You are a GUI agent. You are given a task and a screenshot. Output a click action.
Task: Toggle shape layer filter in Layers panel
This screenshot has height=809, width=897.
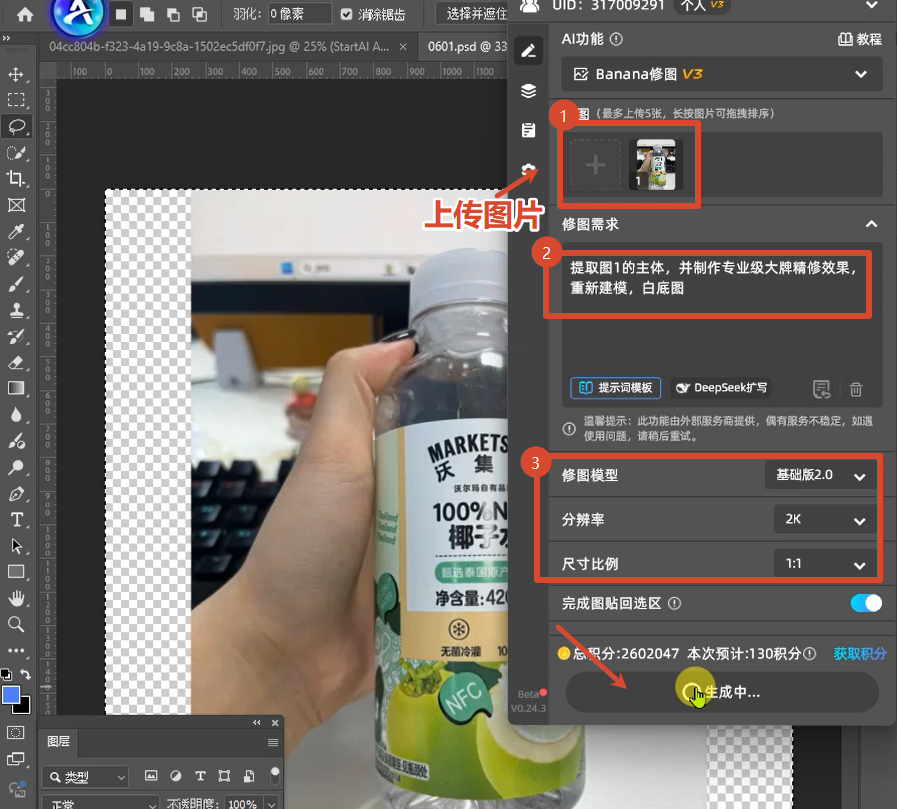click(224, 776)
